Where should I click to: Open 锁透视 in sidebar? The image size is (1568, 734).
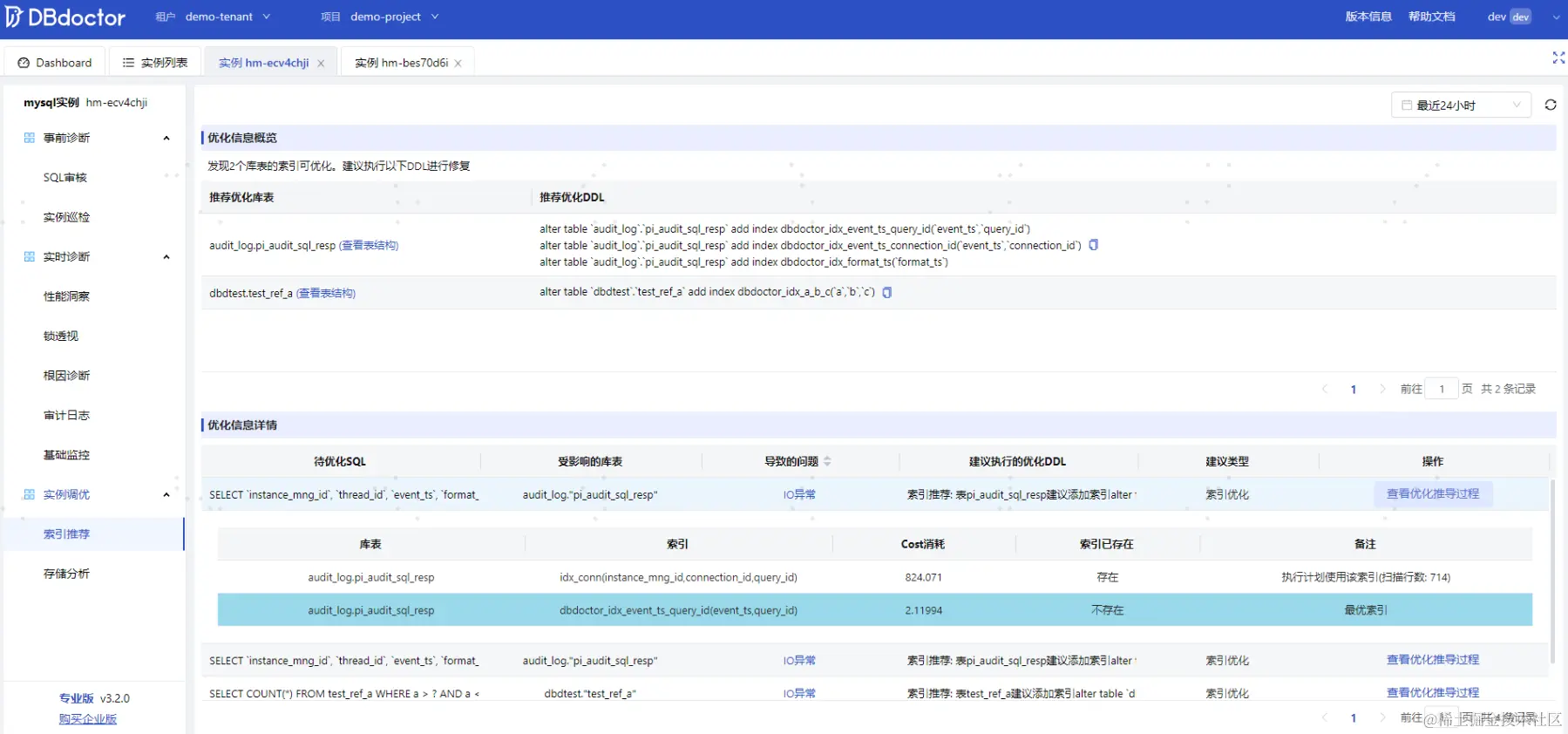[x=61, y=336]
